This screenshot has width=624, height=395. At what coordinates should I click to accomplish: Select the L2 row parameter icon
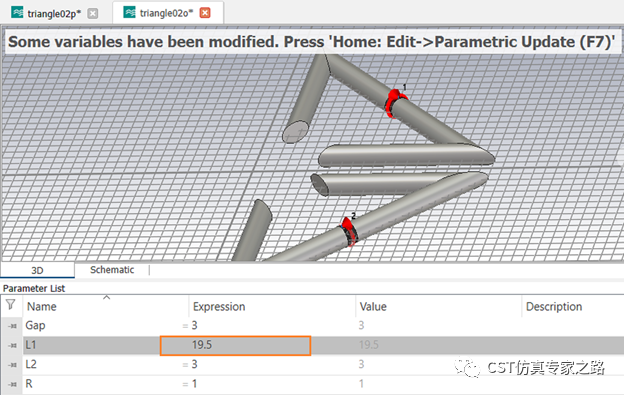(x=12, y=365)
